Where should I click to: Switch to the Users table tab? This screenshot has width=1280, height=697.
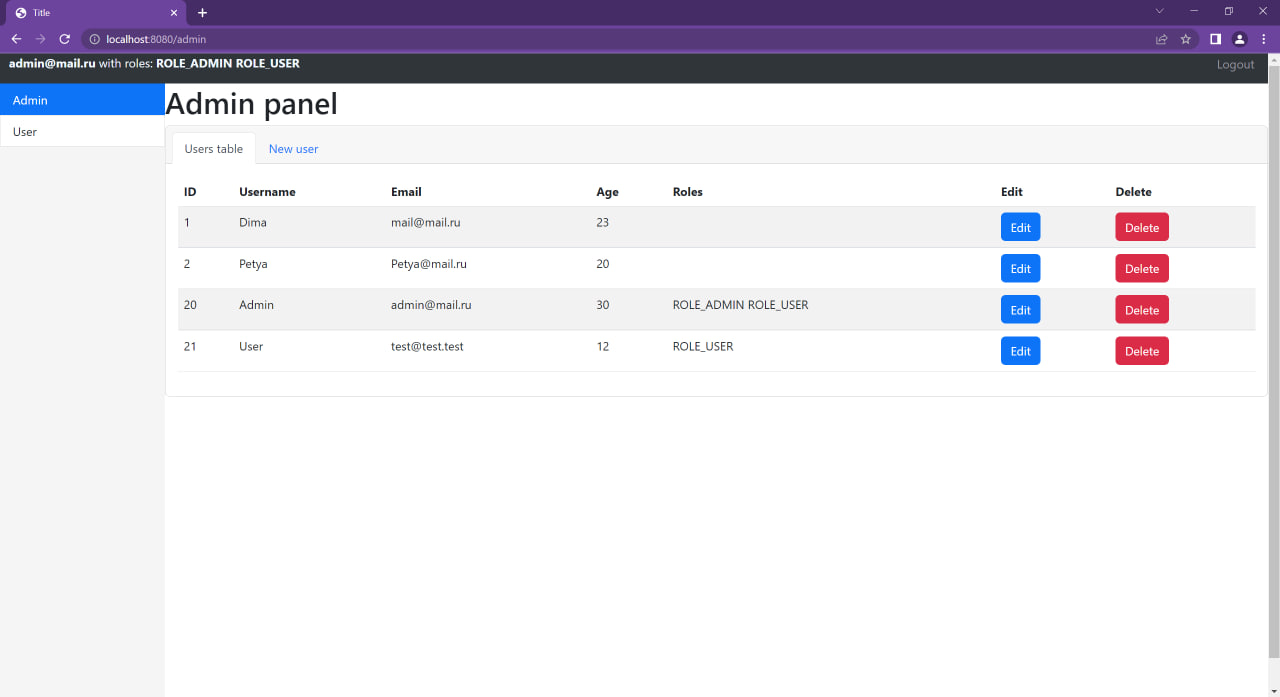[214, 148]
